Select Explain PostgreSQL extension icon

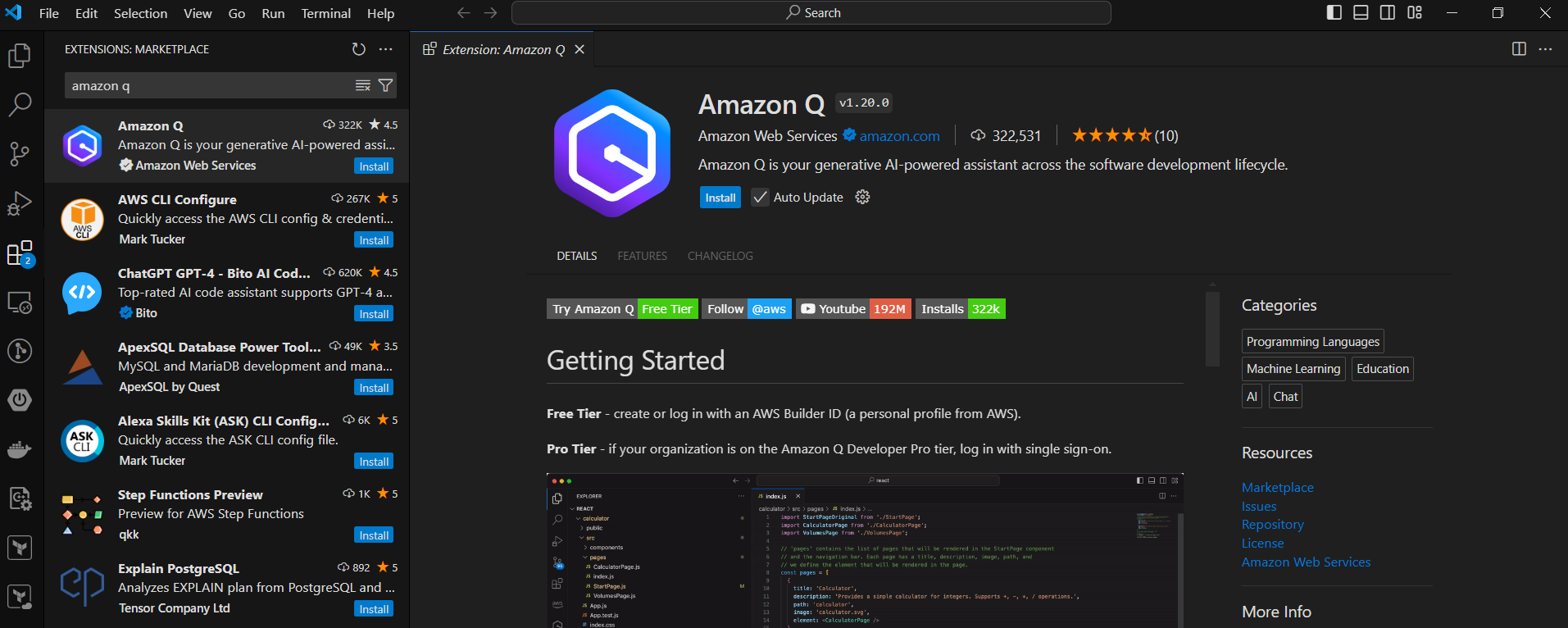83,588
